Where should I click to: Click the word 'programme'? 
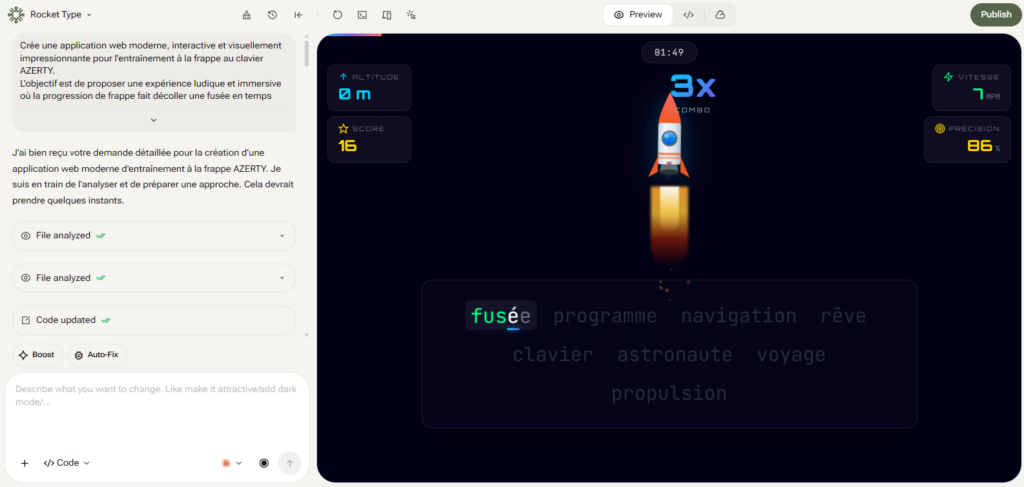tap(605, 316)
